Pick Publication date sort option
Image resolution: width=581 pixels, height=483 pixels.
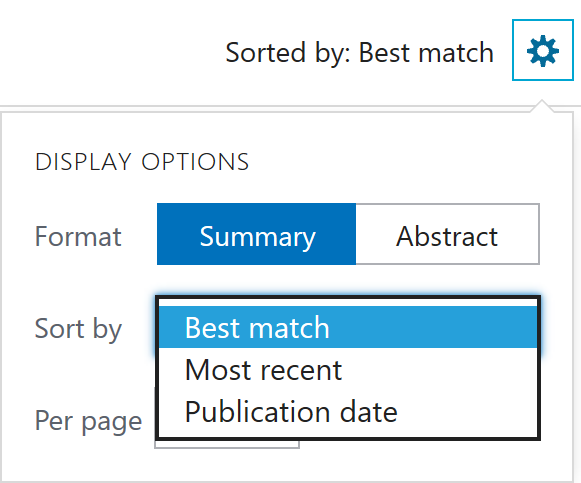[x=348, y=412]
